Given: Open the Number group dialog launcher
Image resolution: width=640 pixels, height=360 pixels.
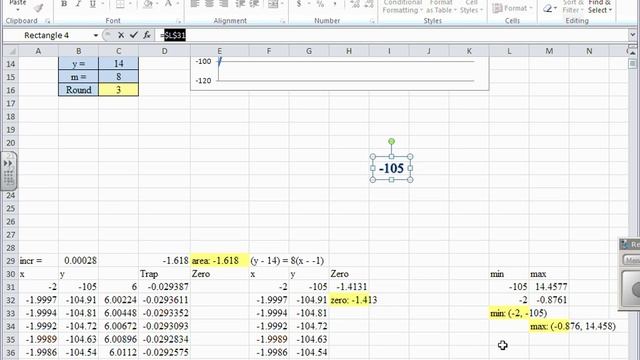Looking at the screenshot, I should point(372,21).
